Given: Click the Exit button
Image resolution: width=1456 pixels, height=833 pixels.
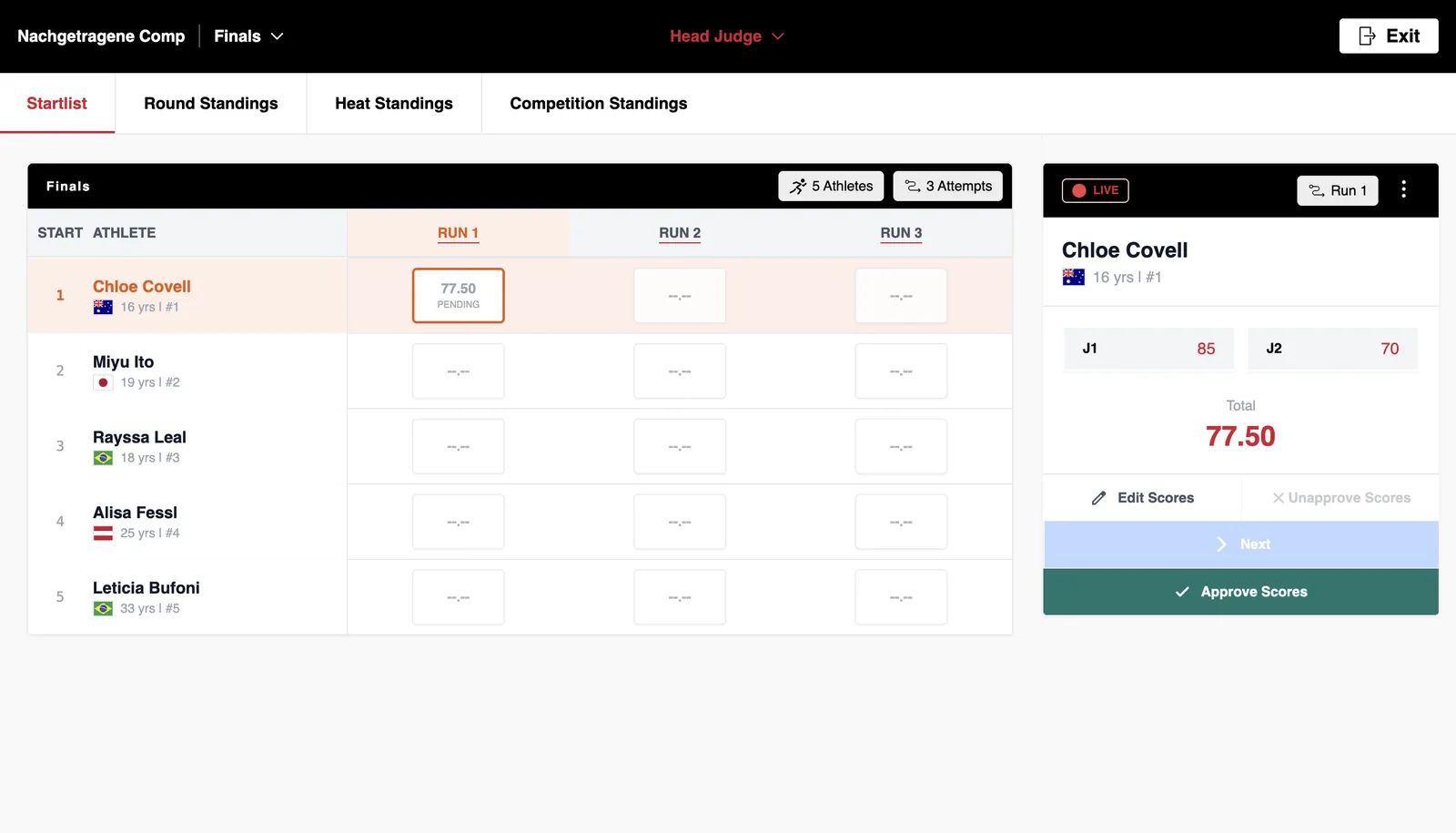Looking at the screenshot, I should coord(1388,36).
